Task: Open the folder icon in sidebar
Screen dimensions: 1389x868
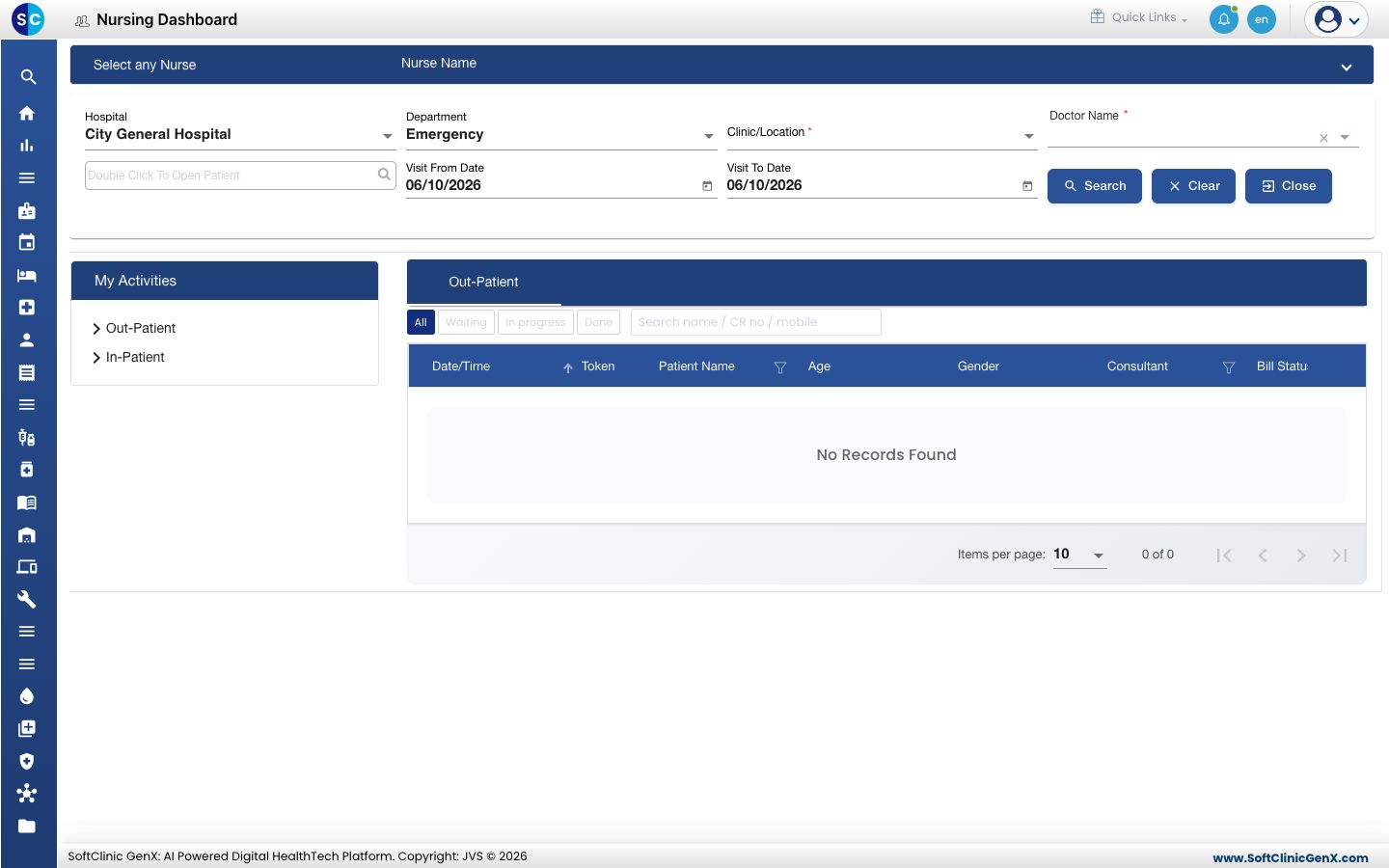Action: (x=27, y=826)
